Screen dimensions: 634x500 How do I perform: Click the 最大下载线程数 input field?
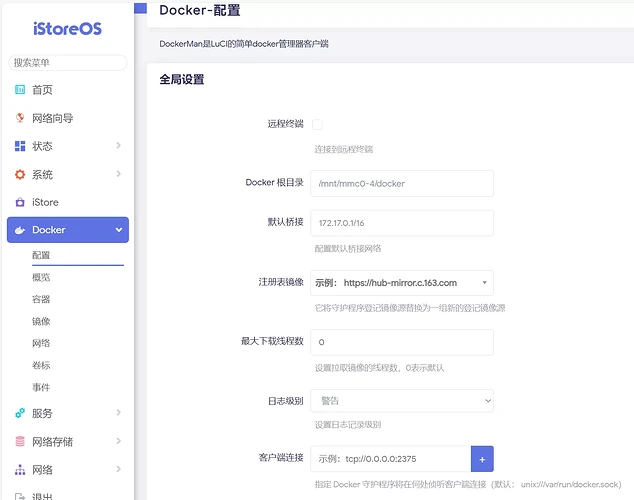402,342
